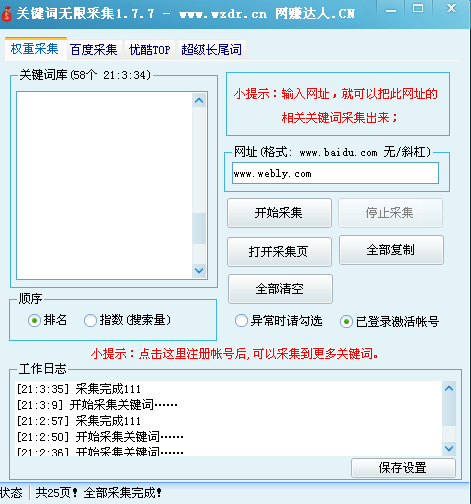
Task: Maximize the window
Action: (x=418, y=9)
